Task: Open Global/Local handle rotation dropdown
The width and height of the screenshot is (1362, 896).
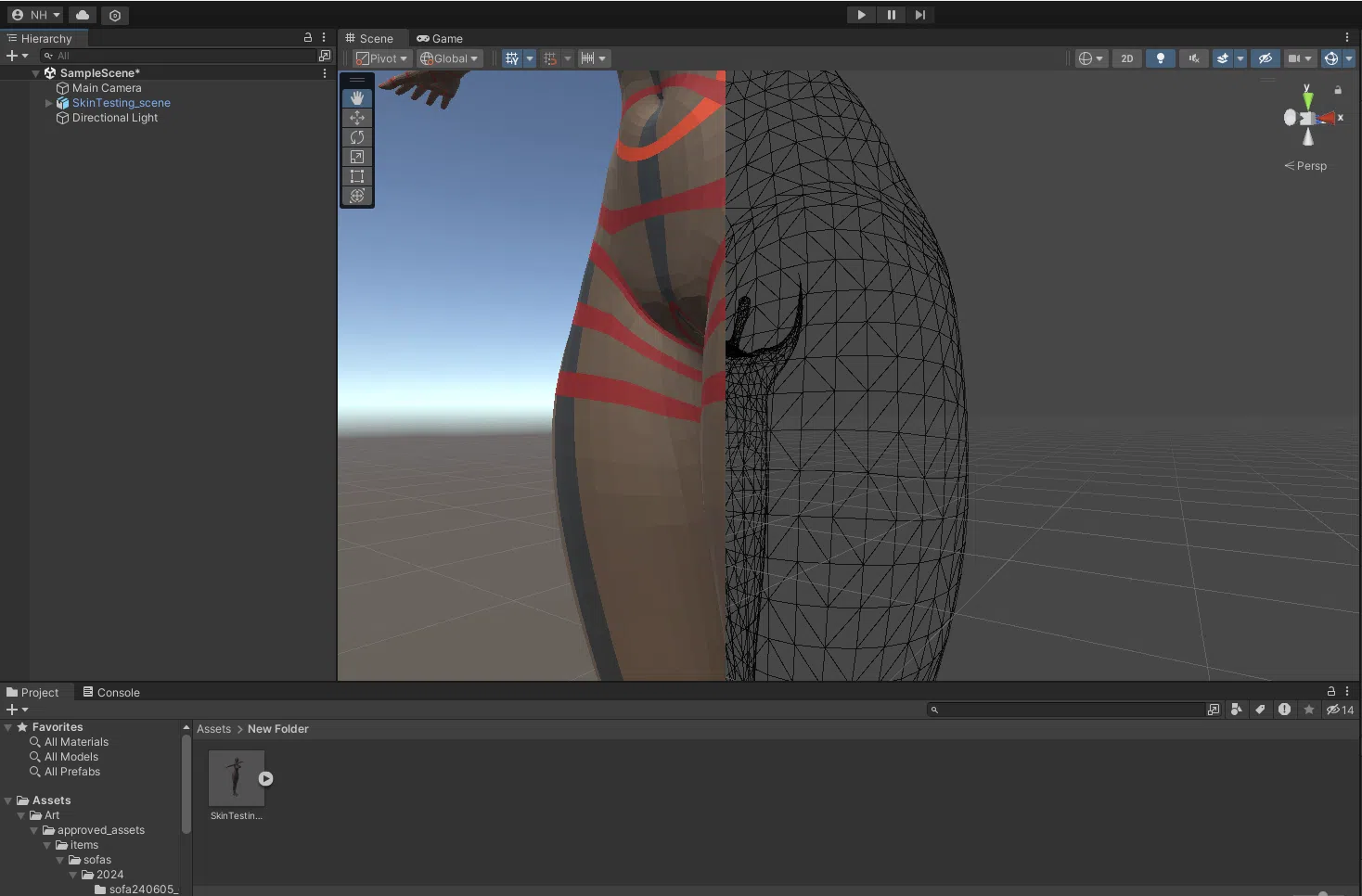Action: pos(449,58)
